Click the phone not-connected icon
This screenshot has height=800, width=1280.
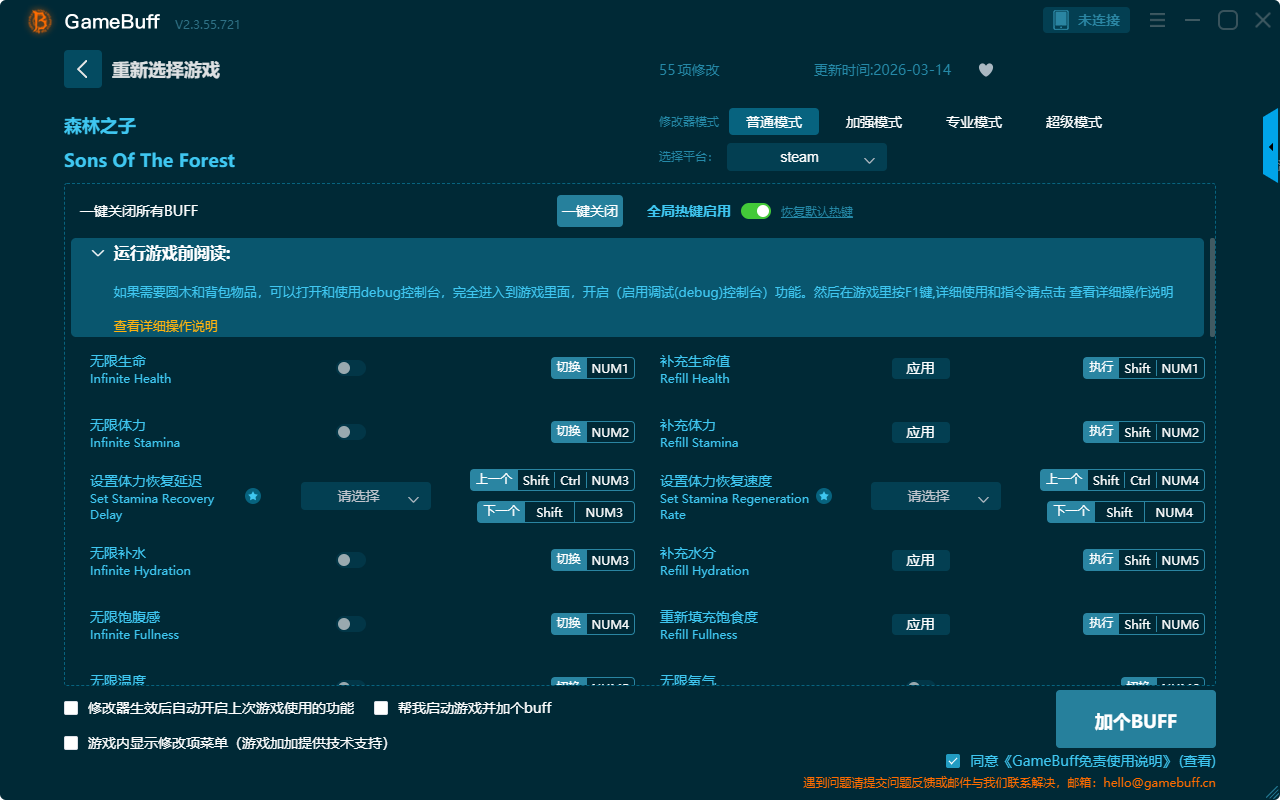pyautogui.click(x=1060, y=20)
